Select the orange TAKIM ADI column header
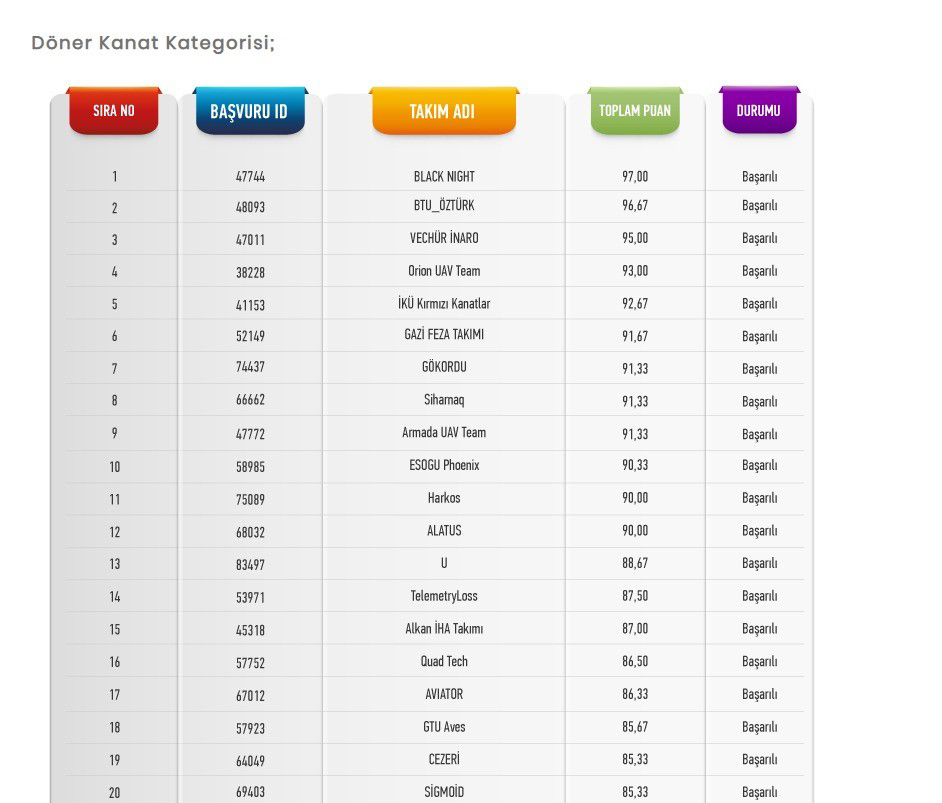The image size is (942, 803). (x=443, y=111)
